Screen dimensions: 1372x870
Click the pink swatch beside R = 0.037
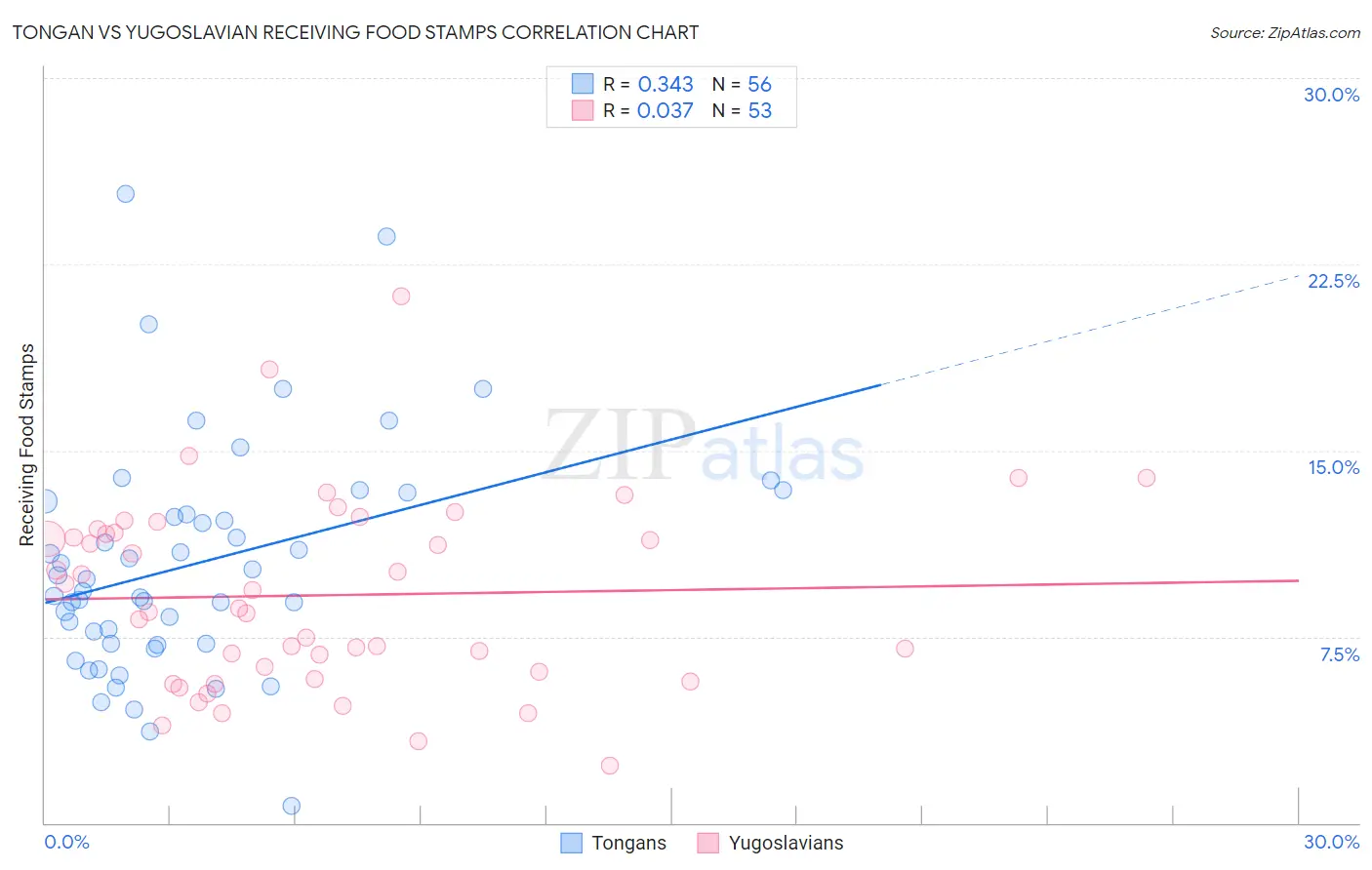[x=583, y=110]
